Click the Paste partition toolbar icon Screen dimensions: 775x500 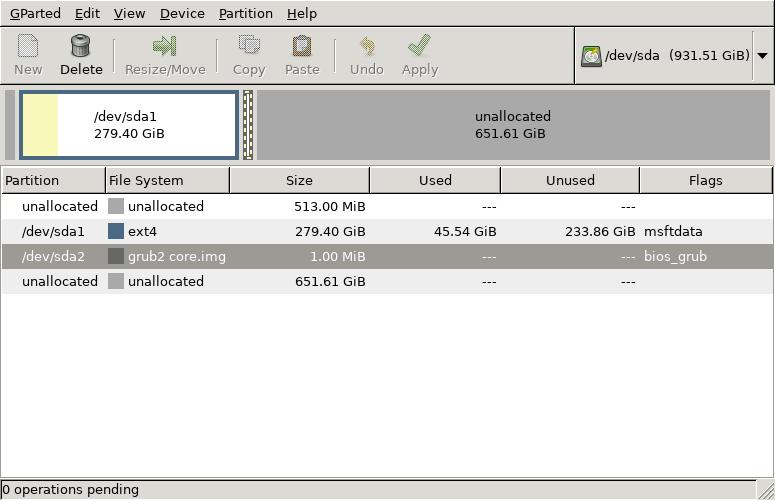pos(302,46)
